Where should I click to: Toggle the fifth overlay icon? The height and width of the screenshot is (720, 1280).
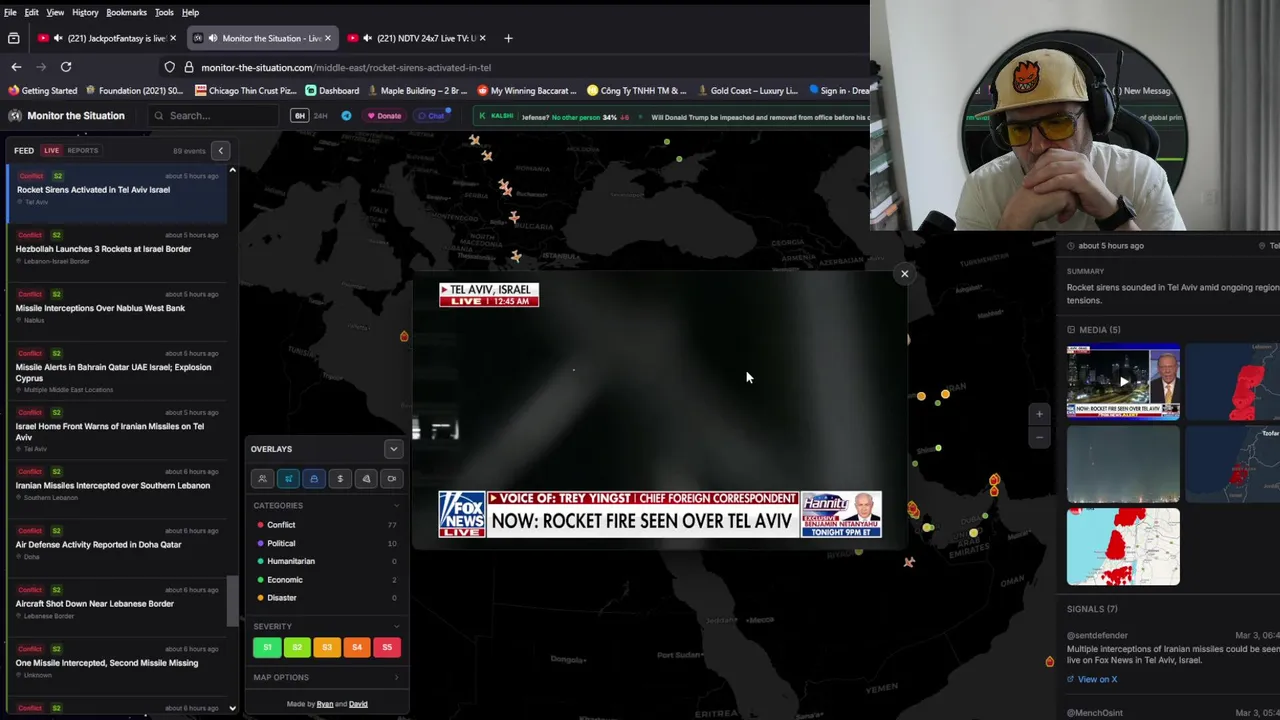point(366,478)
